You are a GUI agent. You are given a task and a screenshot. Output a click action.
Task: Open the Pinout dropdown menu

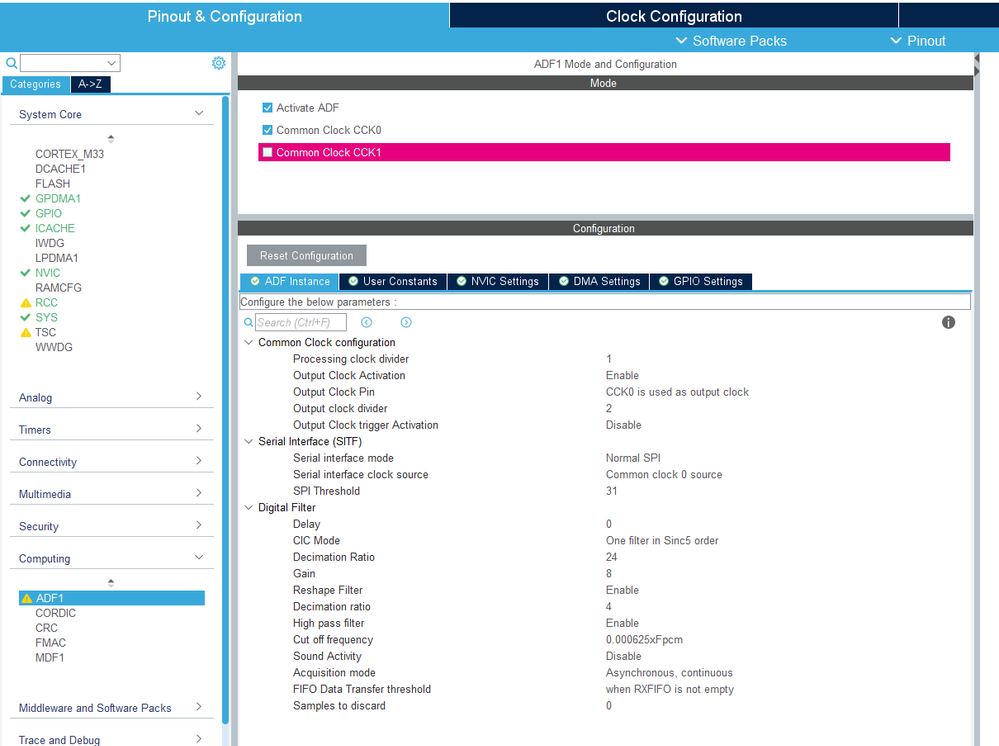click(x=917, y=41)
